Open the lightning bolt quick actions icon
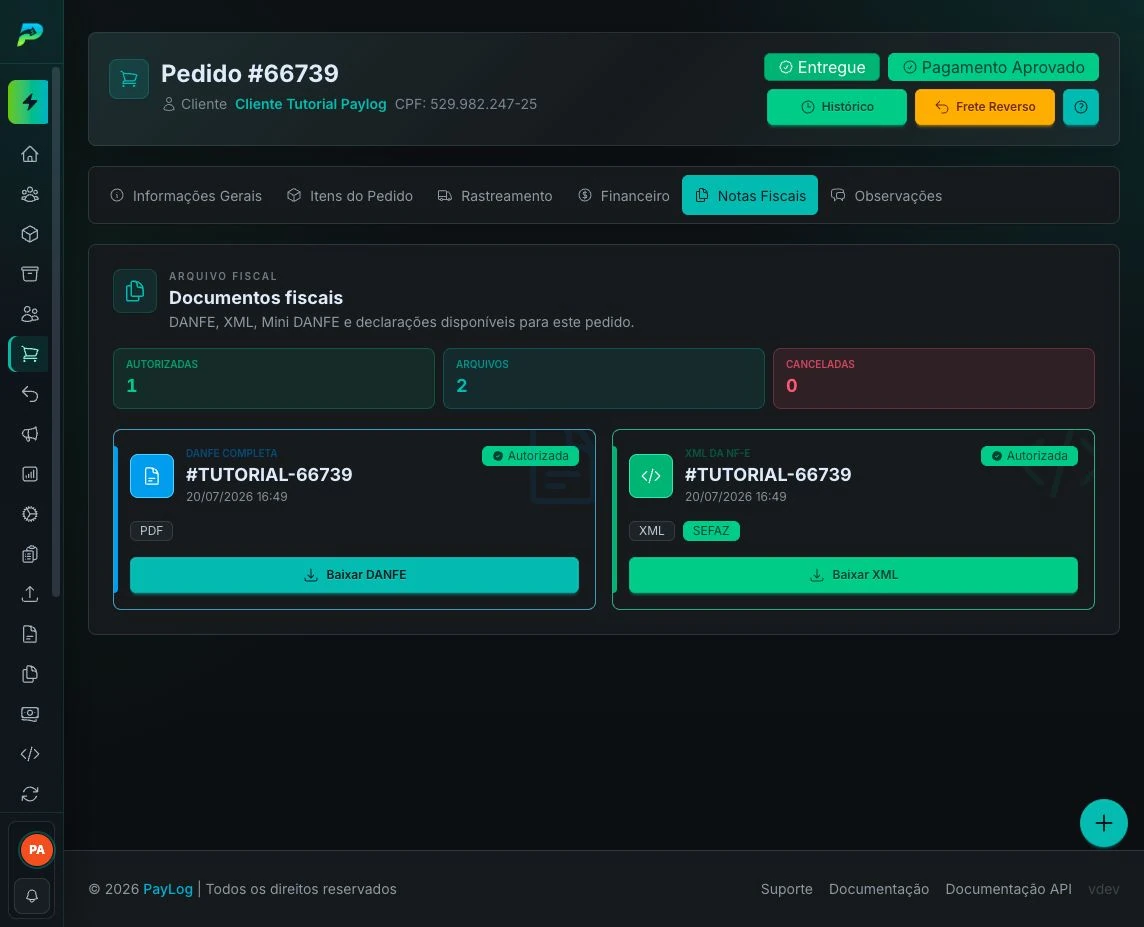The image size is (1144, 927). point(28,102)
